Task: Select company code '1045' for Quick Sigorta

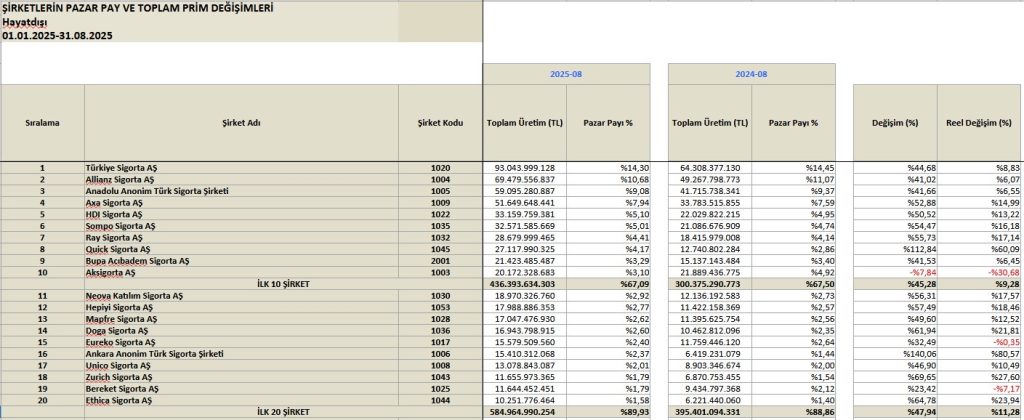Action: click(440, 249)
